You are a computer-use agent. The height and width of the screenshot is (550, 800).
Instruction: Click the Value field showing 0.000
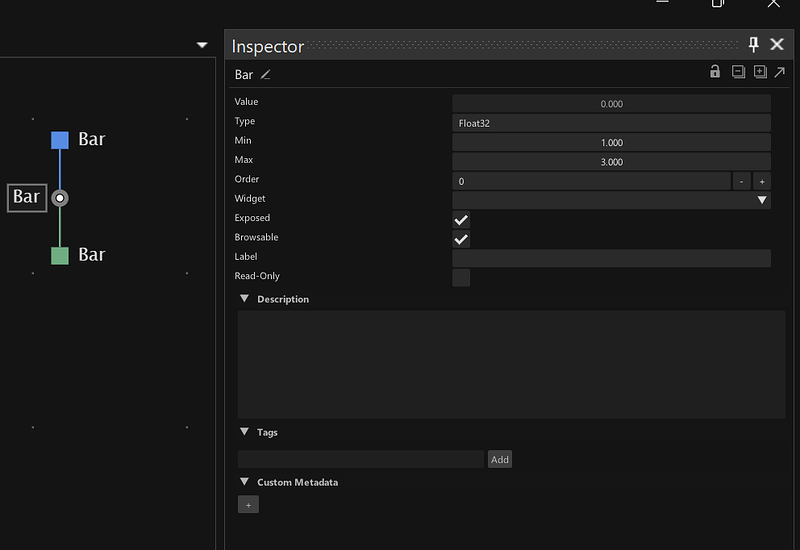[611, 104]
